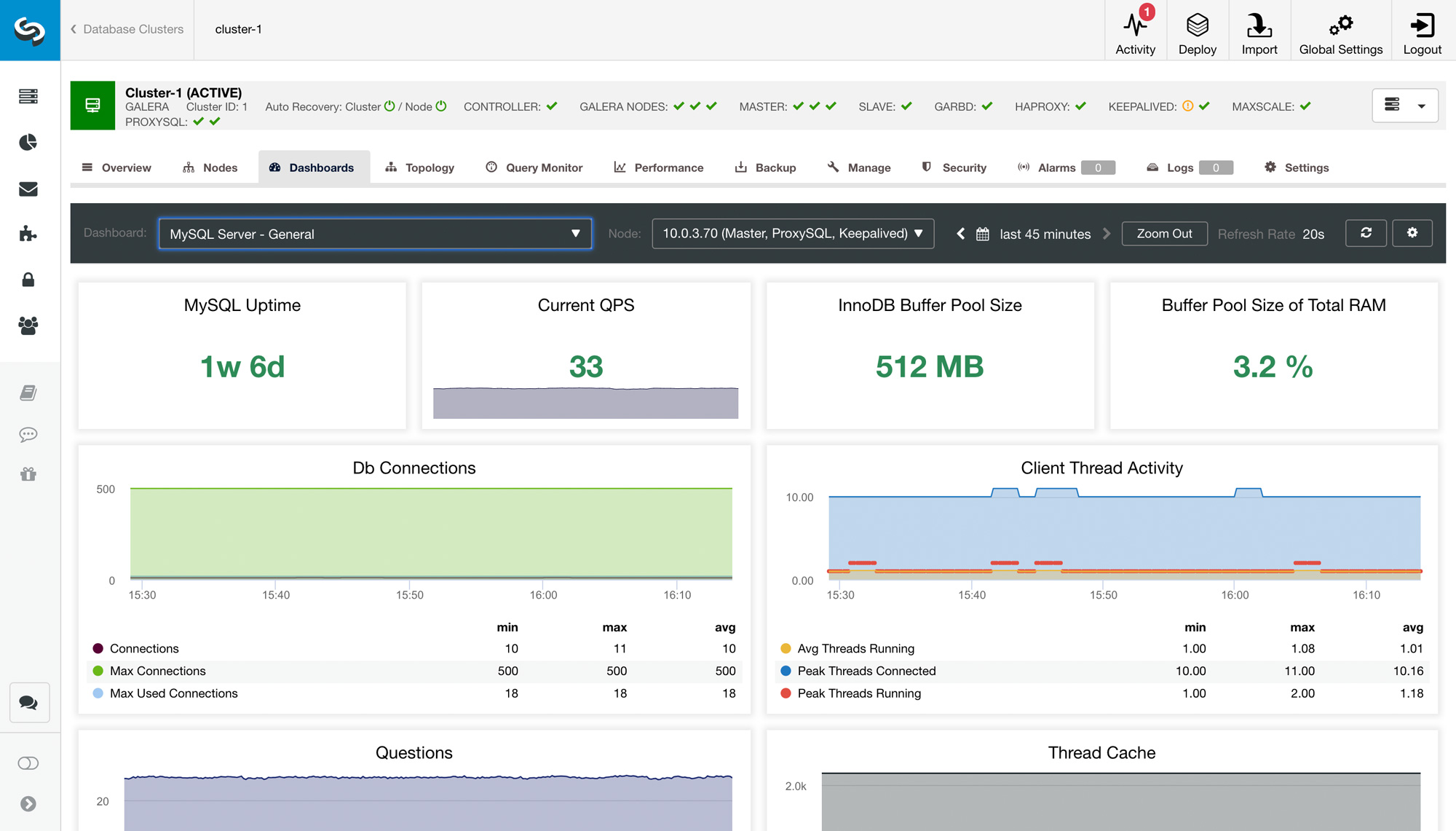The height and width of the screenshot is (831, 1456).
Task: Click the 512 MB buffer pool value
Action: tap(930, 367)
